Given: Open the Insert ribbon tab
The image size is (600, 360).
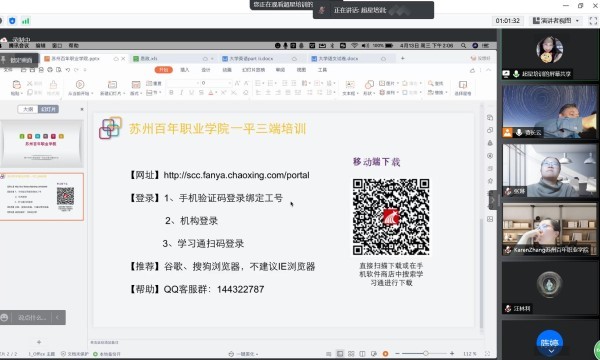Looking at the screenshot, I should click(184, 70).
